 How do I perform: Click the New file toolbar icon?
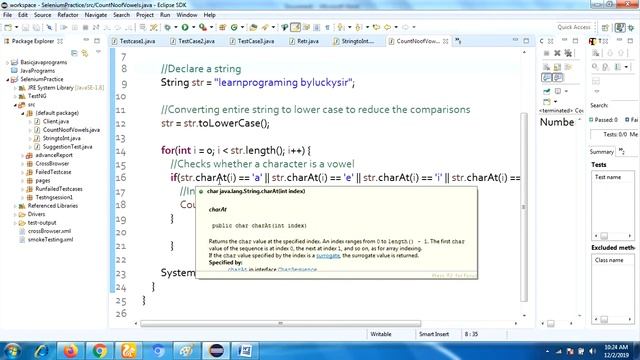pos(8,27)
